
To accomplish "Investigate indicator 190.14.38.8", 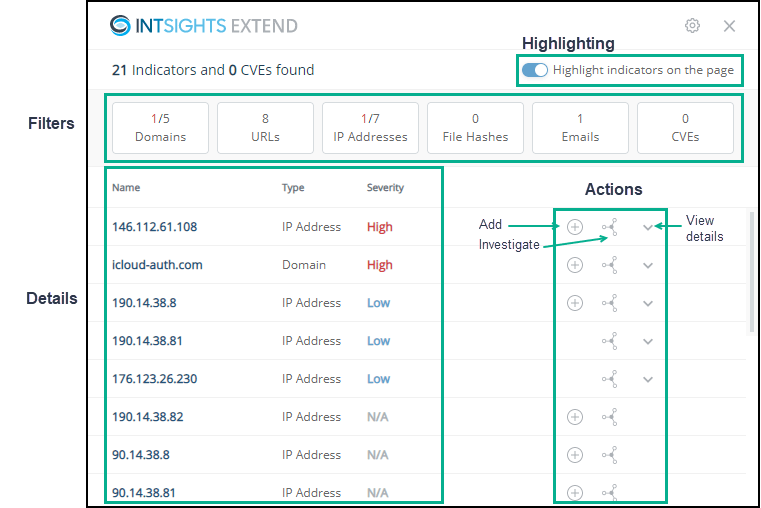I will point(610,303).
